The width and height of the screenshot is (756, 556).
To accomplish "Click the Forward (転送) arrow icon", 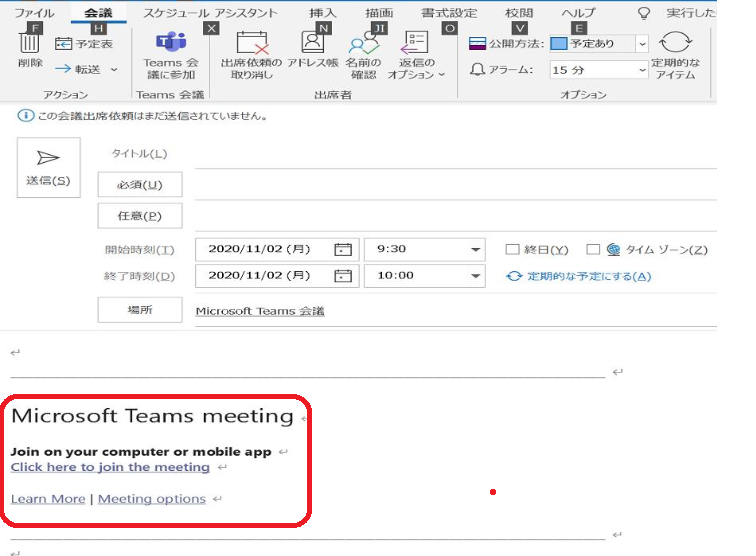I will [63, 69].
